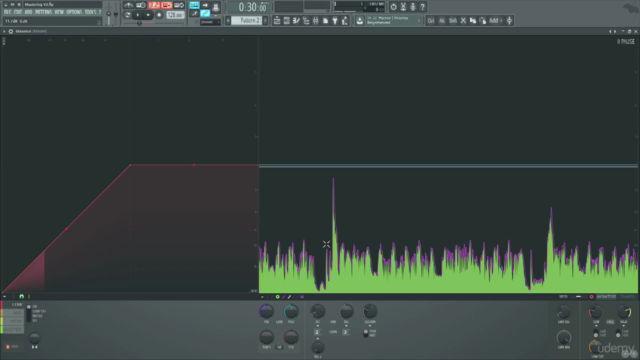Open the PATTERNS menu
The width and height of the screenshot is (640, 360).
[43, 12]
